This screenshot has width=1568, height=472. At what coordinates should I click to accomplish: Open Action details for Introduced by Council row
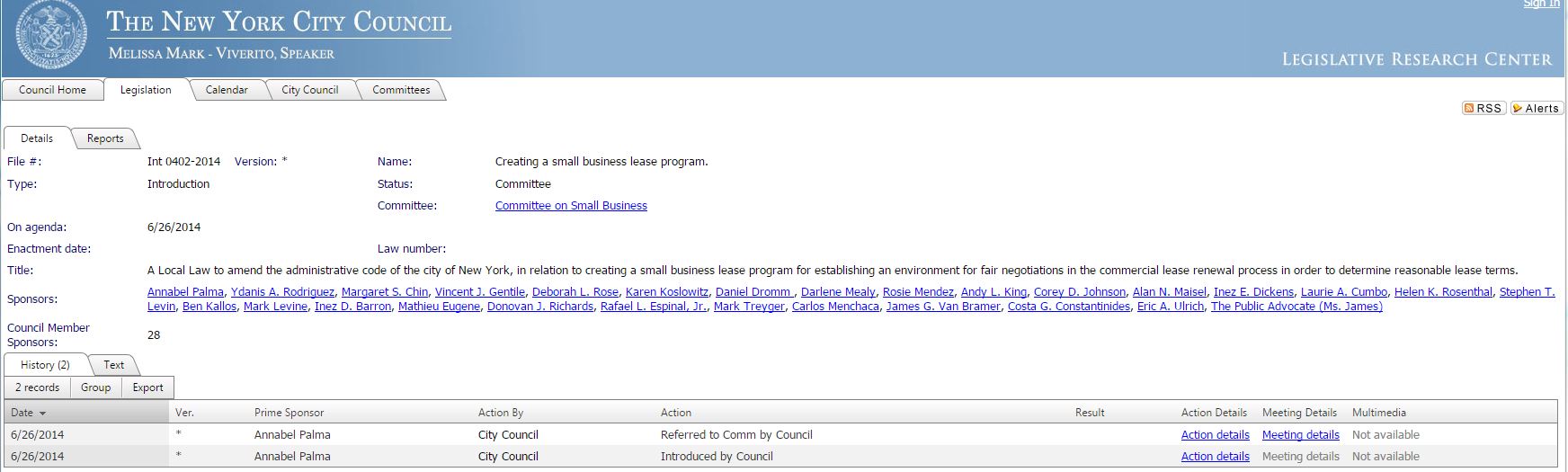1215,457
